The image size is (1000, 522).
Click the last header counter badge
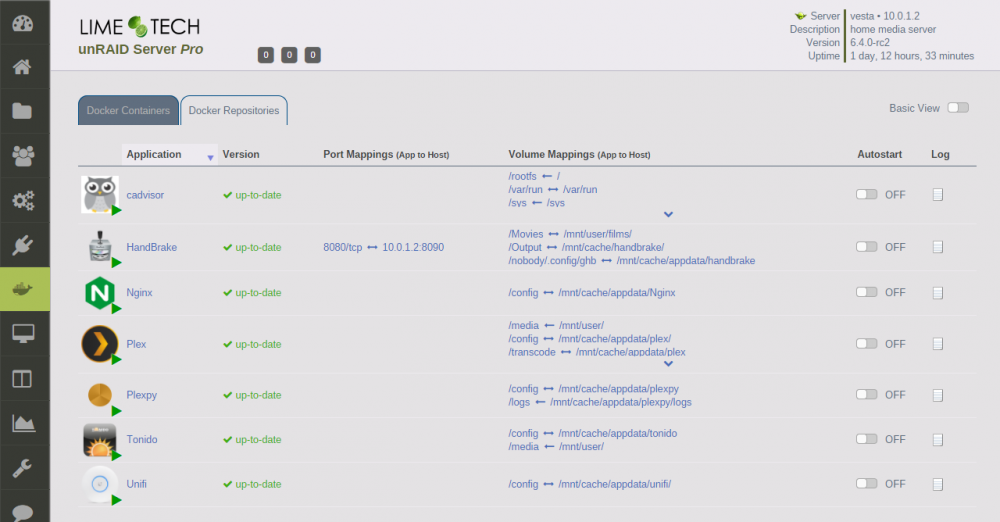click(312, 55)
